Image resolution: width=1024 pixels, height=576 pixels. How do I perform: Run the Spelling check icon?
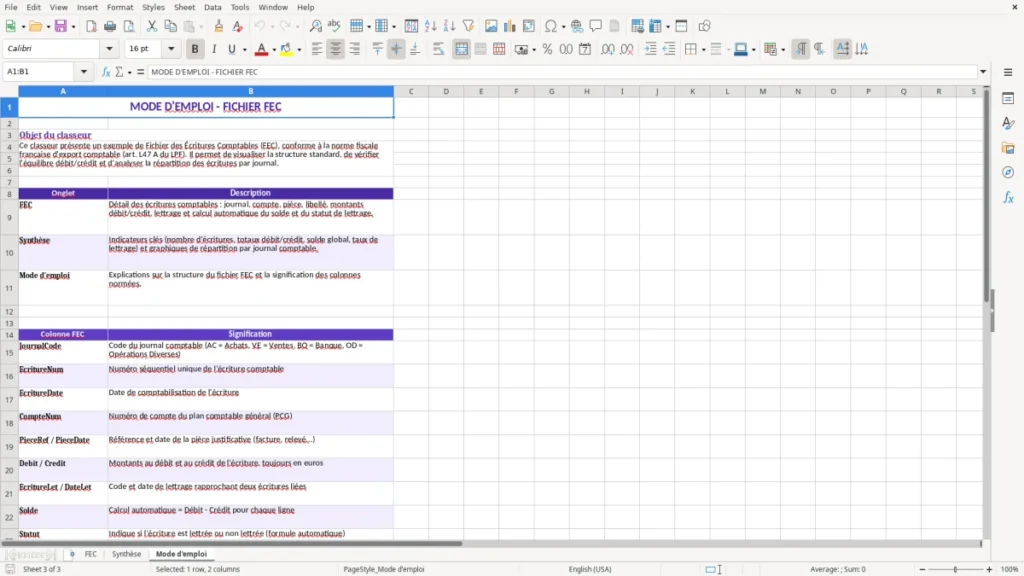coord(334,26)
